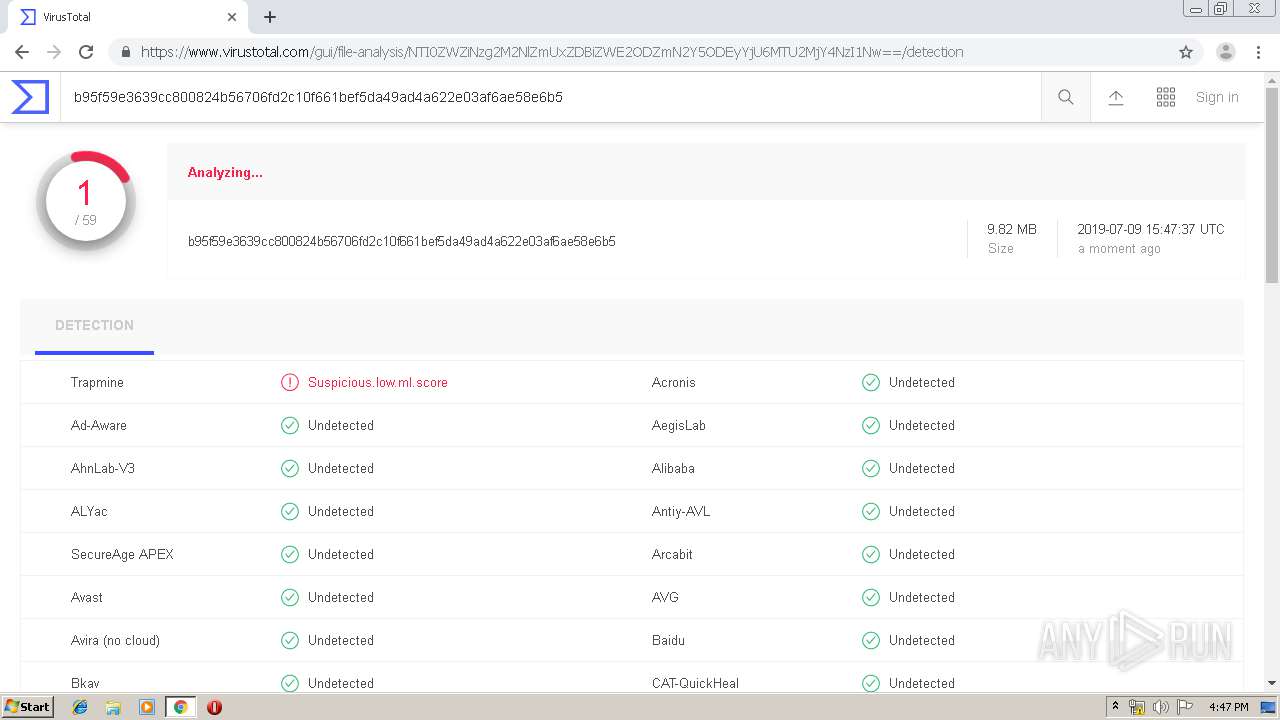Click the Trapmine suspicious alert icon
Screen dimensions: 1280x720
tap(290, 382)
